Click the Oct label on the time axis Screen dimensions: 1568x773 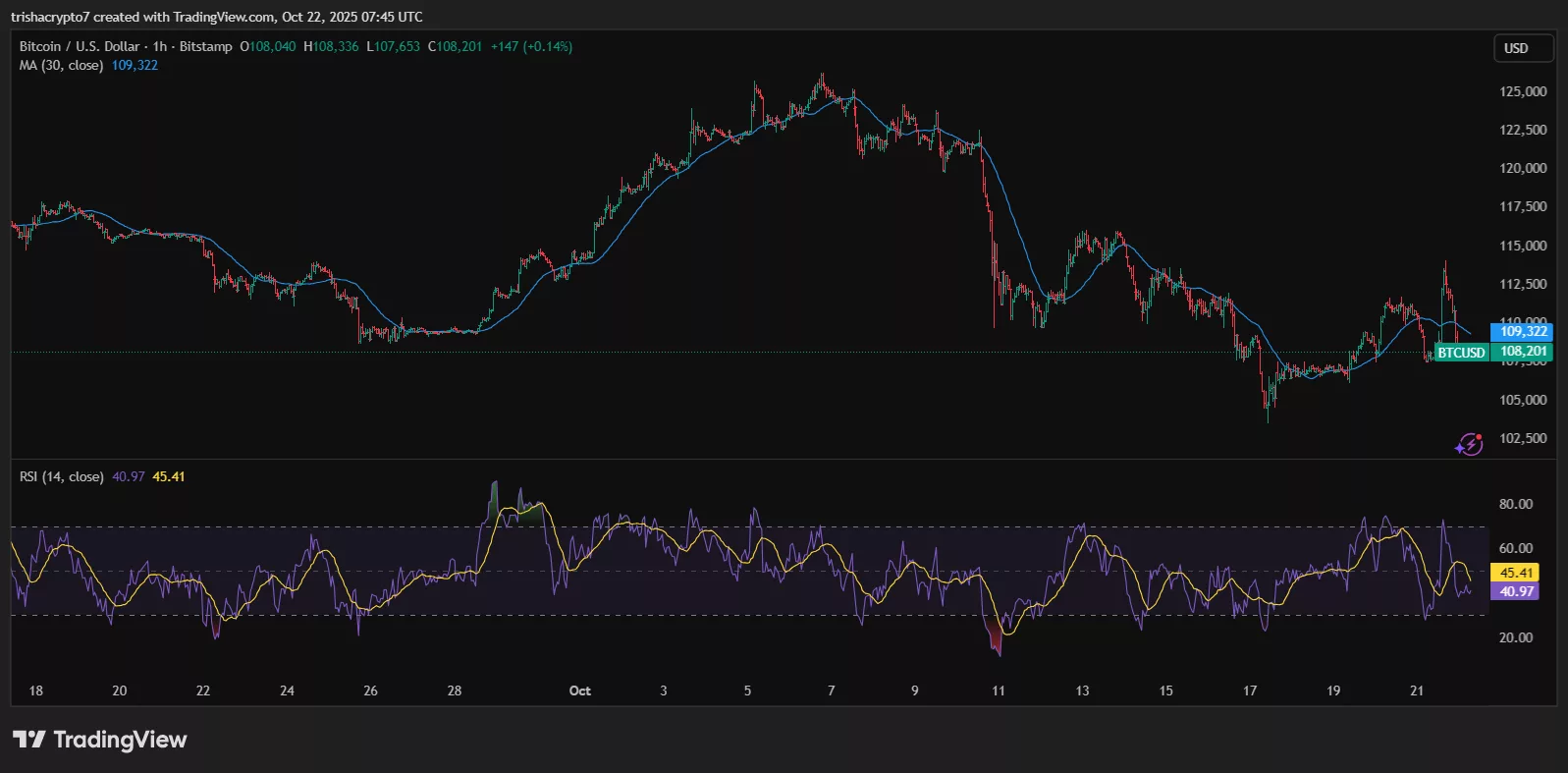point(579,690)
